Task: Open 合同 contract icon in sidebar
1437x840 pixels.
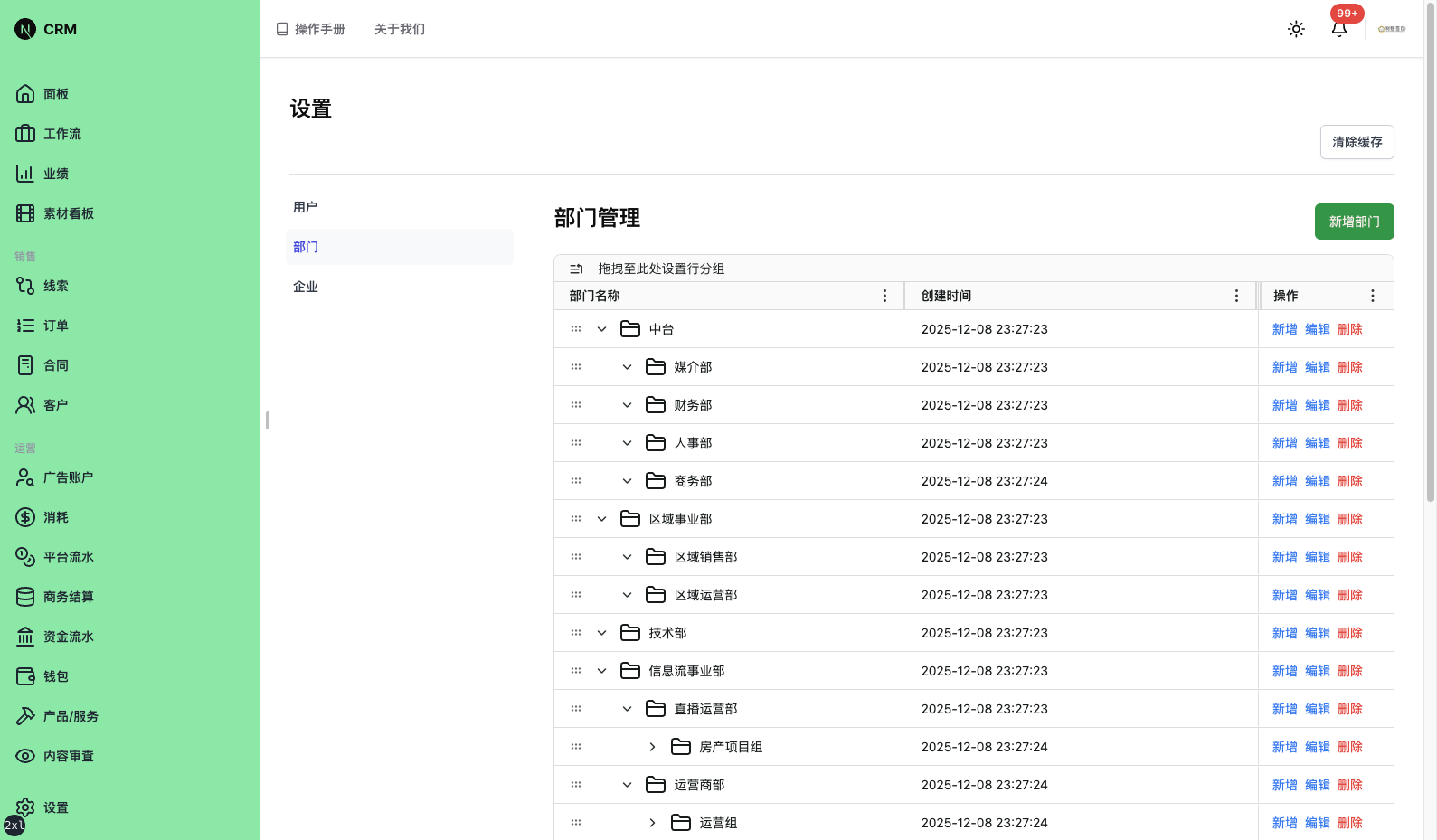Action: pyautogui.click(x=25, y=365)
